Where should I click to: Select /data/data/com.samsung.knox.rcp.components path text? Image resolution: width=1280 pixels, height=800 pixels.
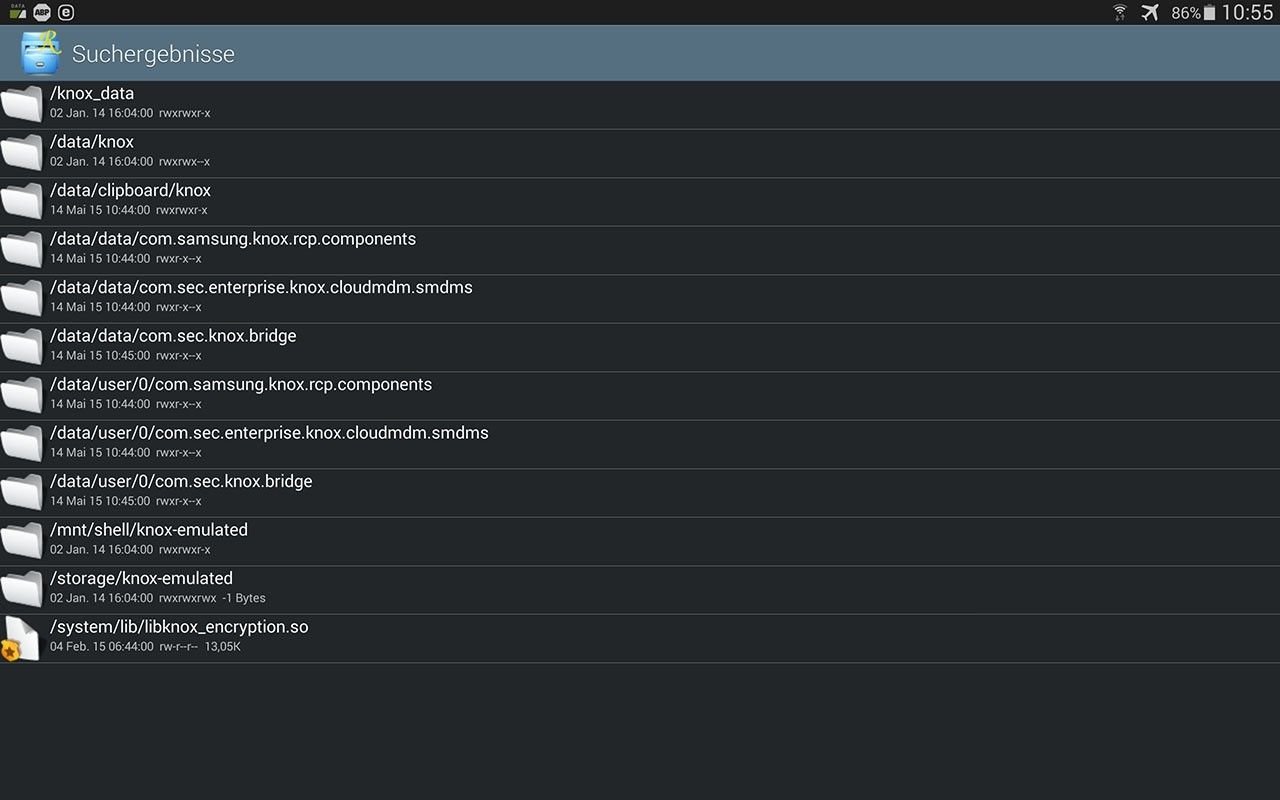click(x=233, y=239)
